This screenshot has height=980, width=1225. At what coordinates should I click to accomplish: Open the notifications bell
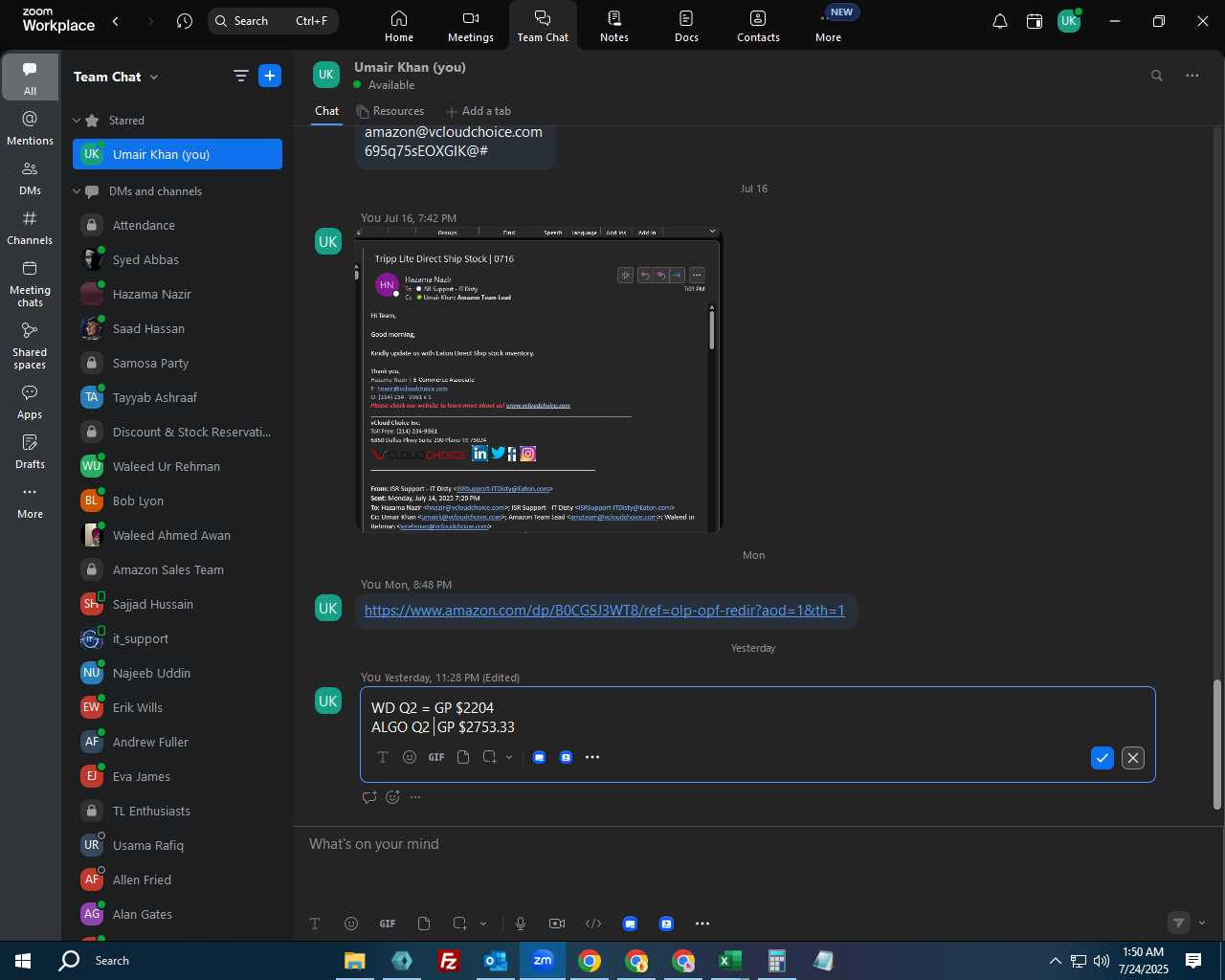[x=1000, y=21]
